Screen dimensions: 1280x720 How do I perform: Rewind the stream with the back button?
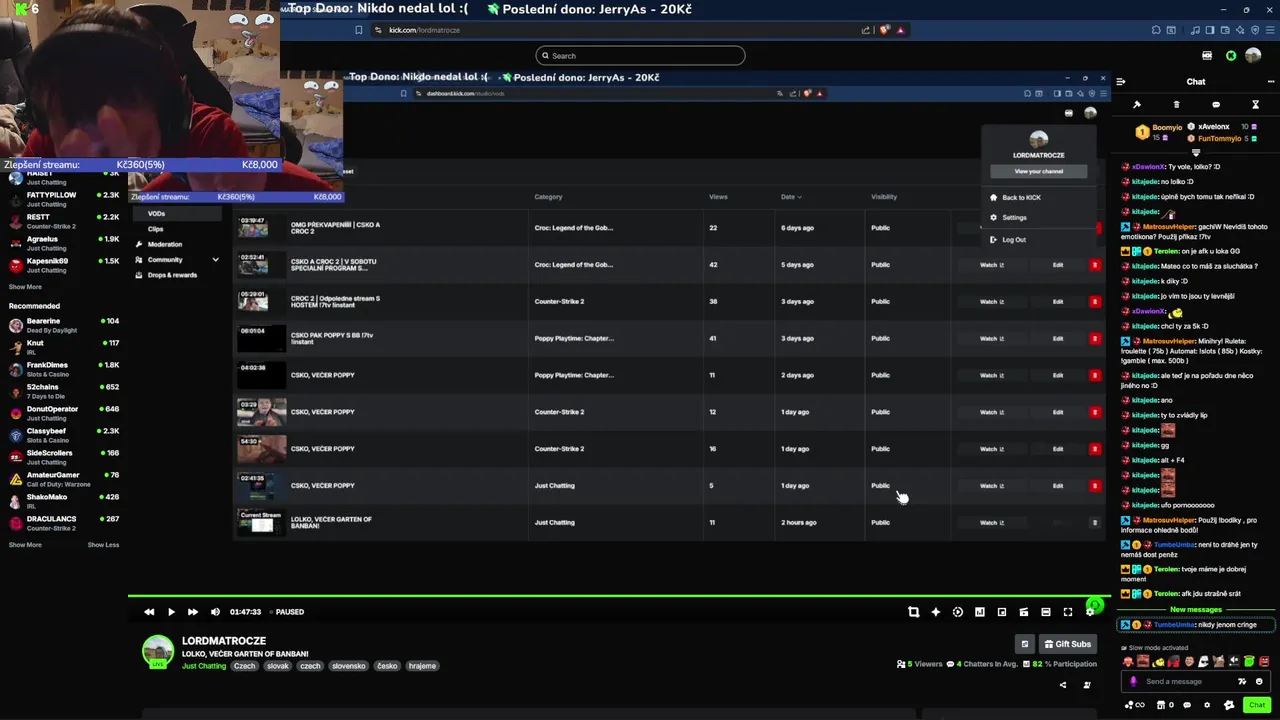149,612
